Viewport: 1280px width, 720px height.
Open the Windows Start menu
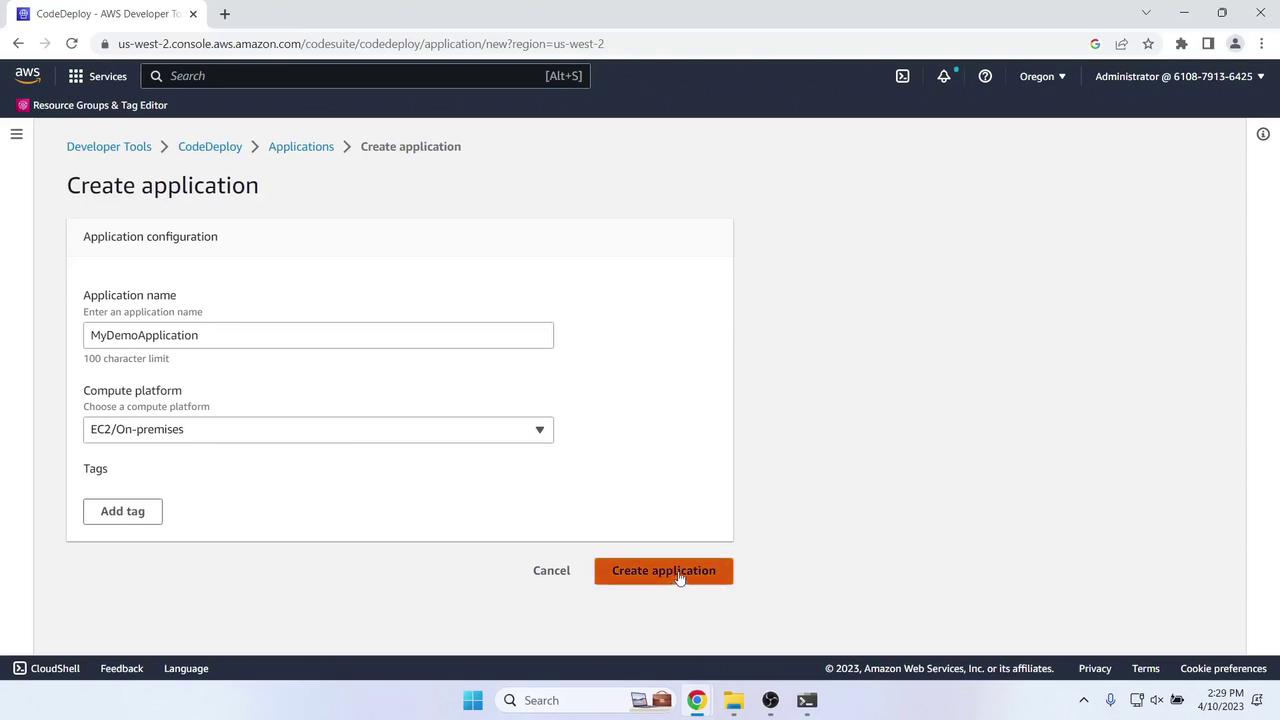[473, 700]
